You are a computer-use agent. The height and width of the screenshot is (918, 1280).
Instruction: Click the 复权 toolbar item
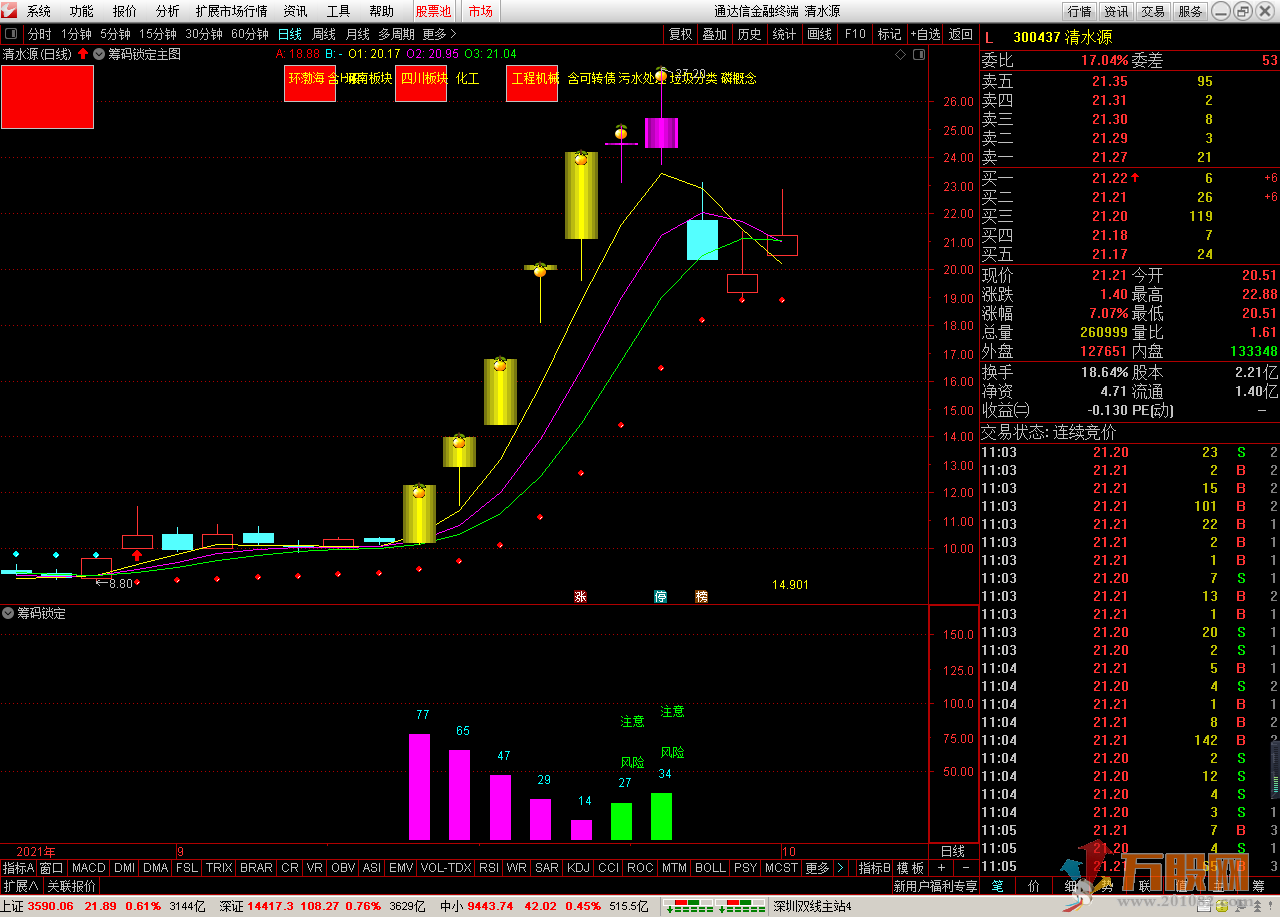[680, 34]
